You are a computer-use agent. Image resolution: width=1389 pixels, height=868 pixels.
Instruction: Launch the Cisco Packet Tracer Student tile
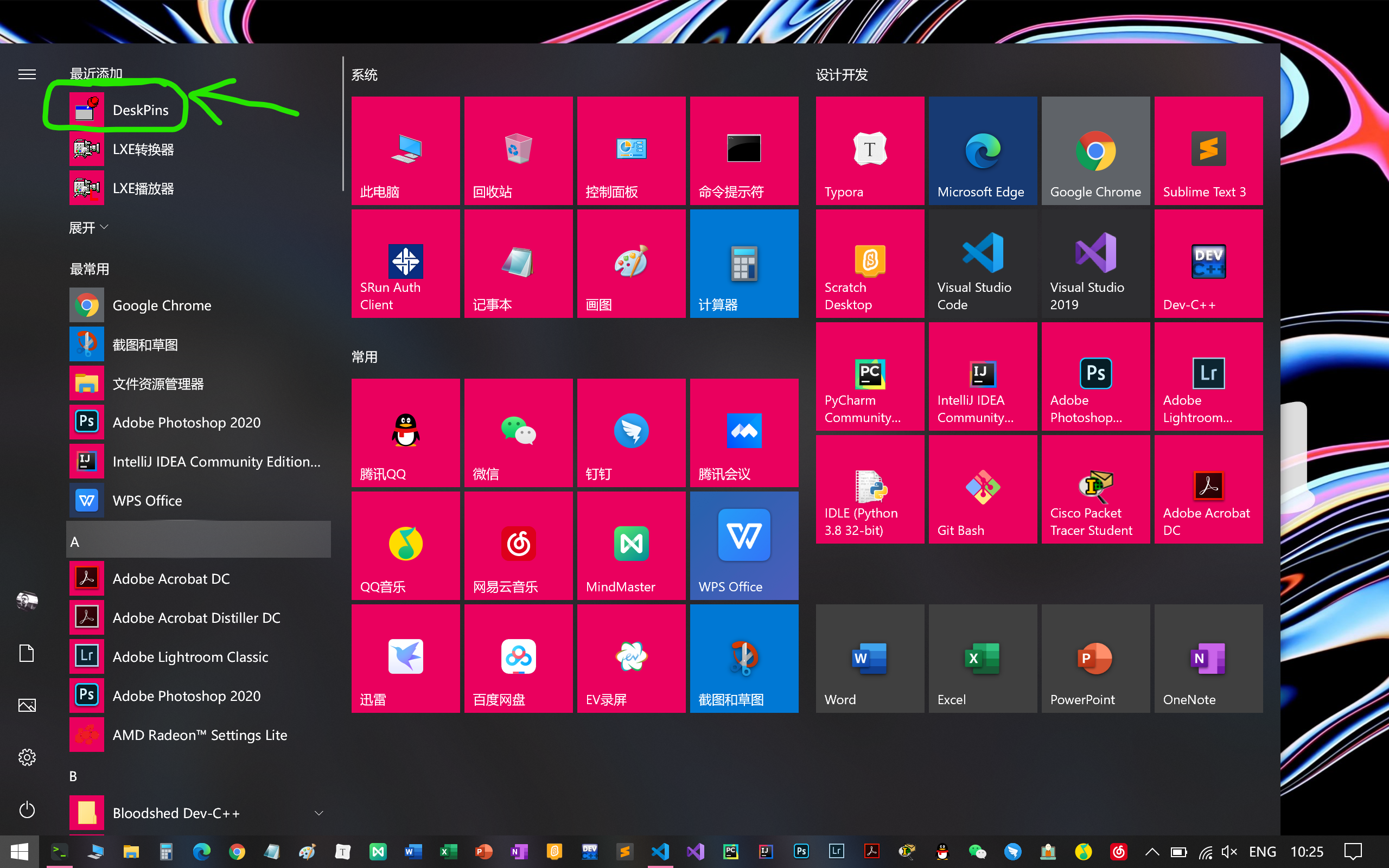click(x=1095, y=489)
